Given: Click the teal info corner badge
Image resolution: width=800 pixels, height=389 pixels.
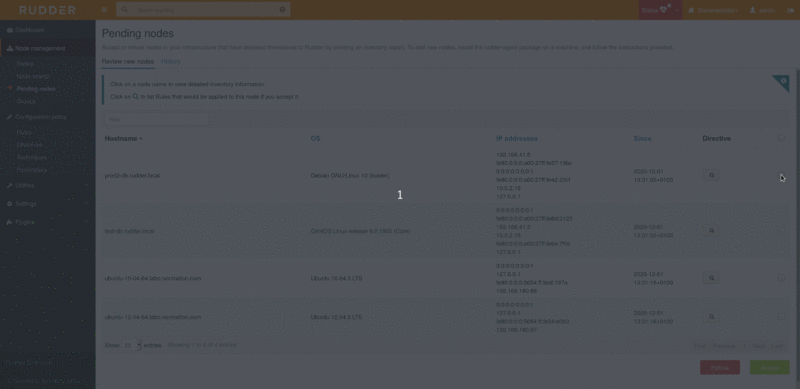Looking at the screenshot, I should 783,81.
